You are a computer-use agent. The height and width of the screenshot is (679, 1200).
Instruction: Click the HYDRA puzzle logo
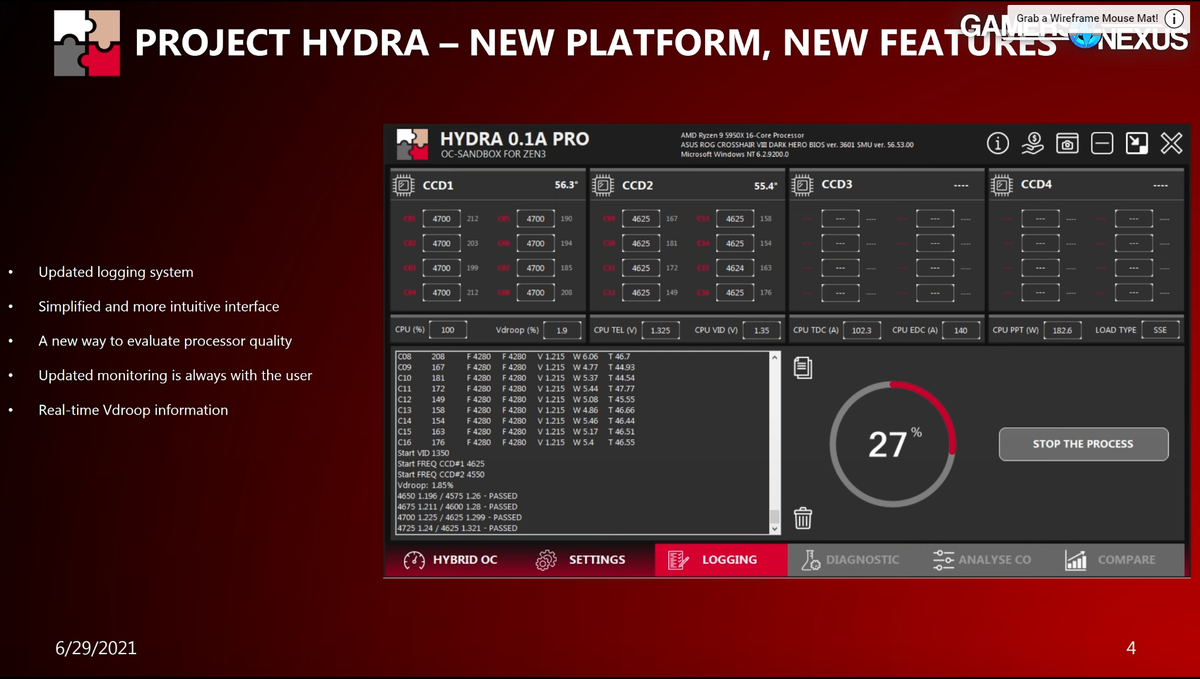pyautogui.click(x=414, y=145)
